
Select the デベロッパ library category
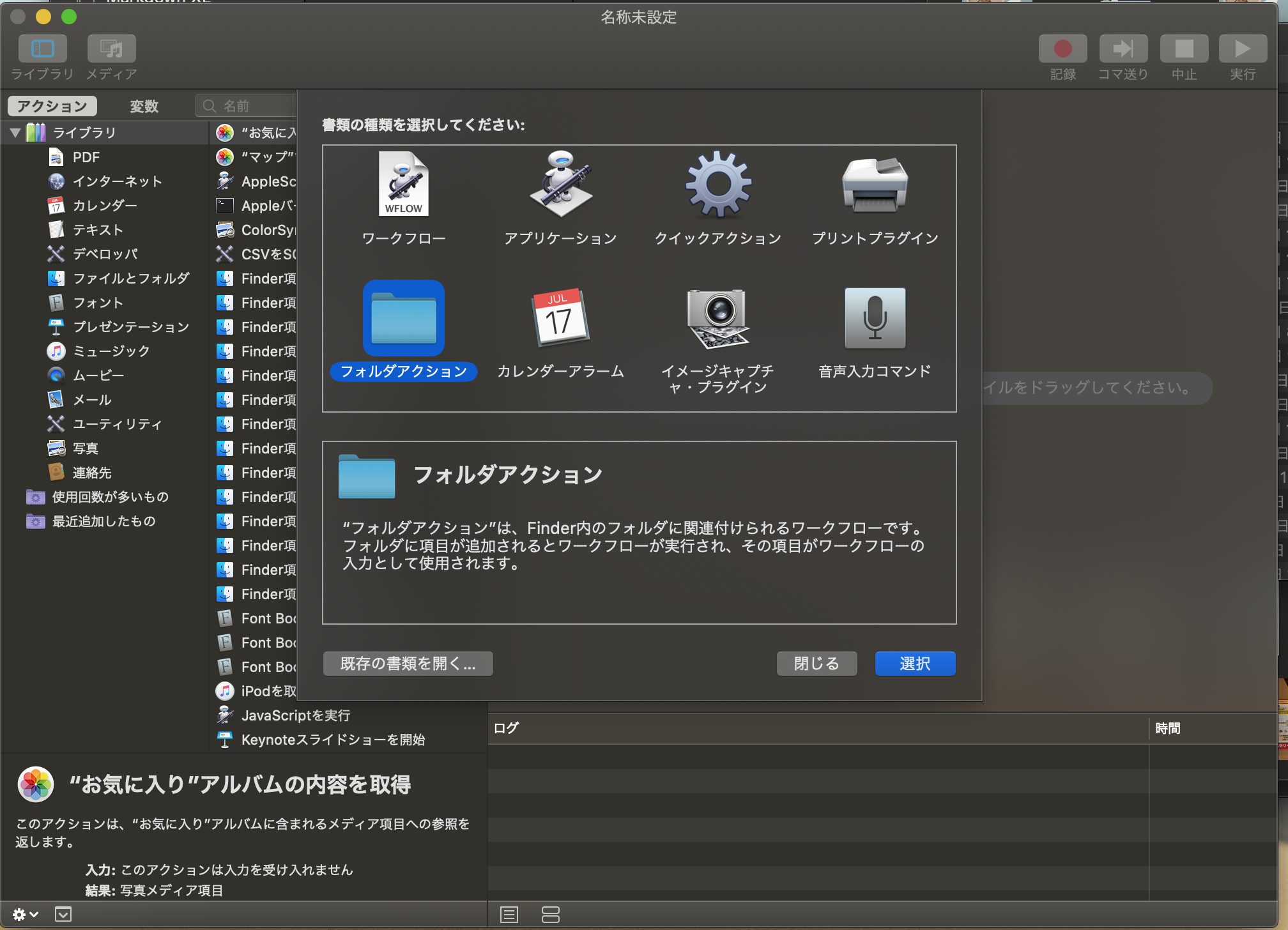(x=104, y=254)
